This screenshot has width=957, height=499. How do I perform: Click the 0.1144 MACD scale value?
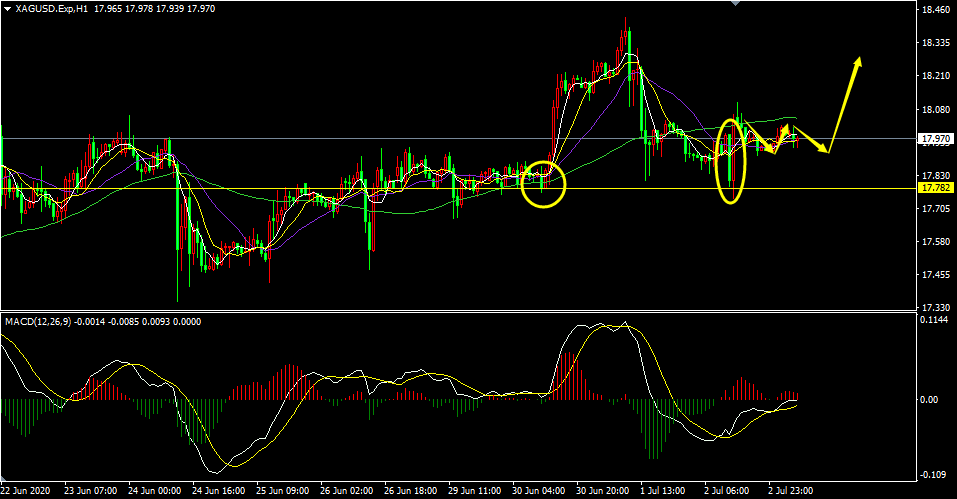[x=936, y=320]
